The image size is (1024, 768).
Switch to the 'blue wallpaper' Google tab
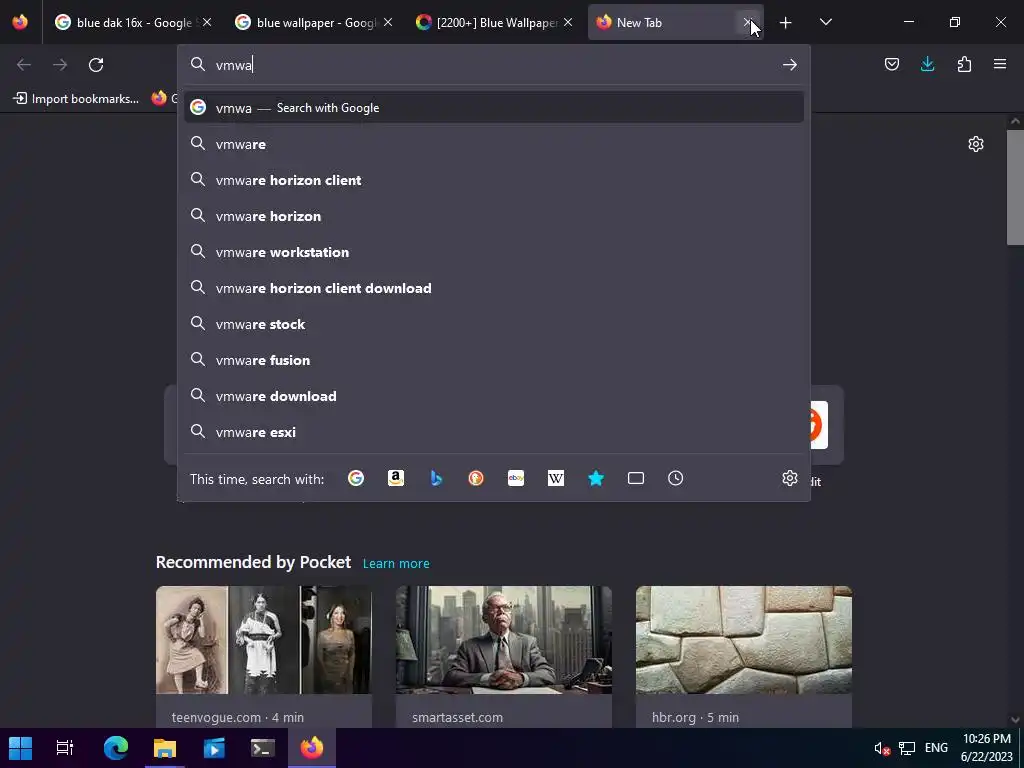314,22
